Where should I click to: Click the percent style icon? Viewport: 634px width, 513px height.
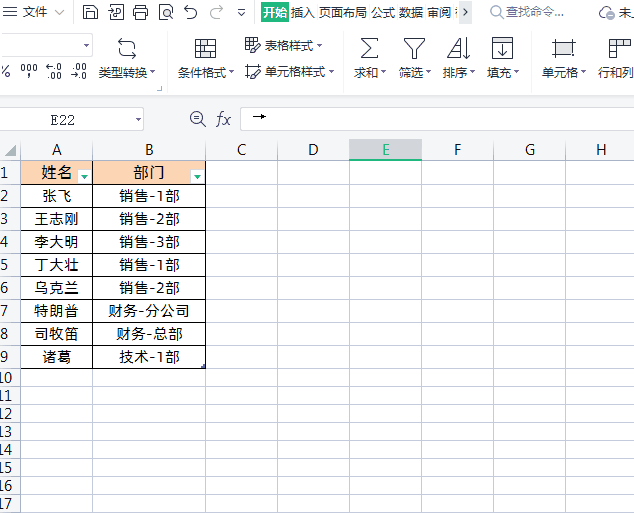coord(6,71)
